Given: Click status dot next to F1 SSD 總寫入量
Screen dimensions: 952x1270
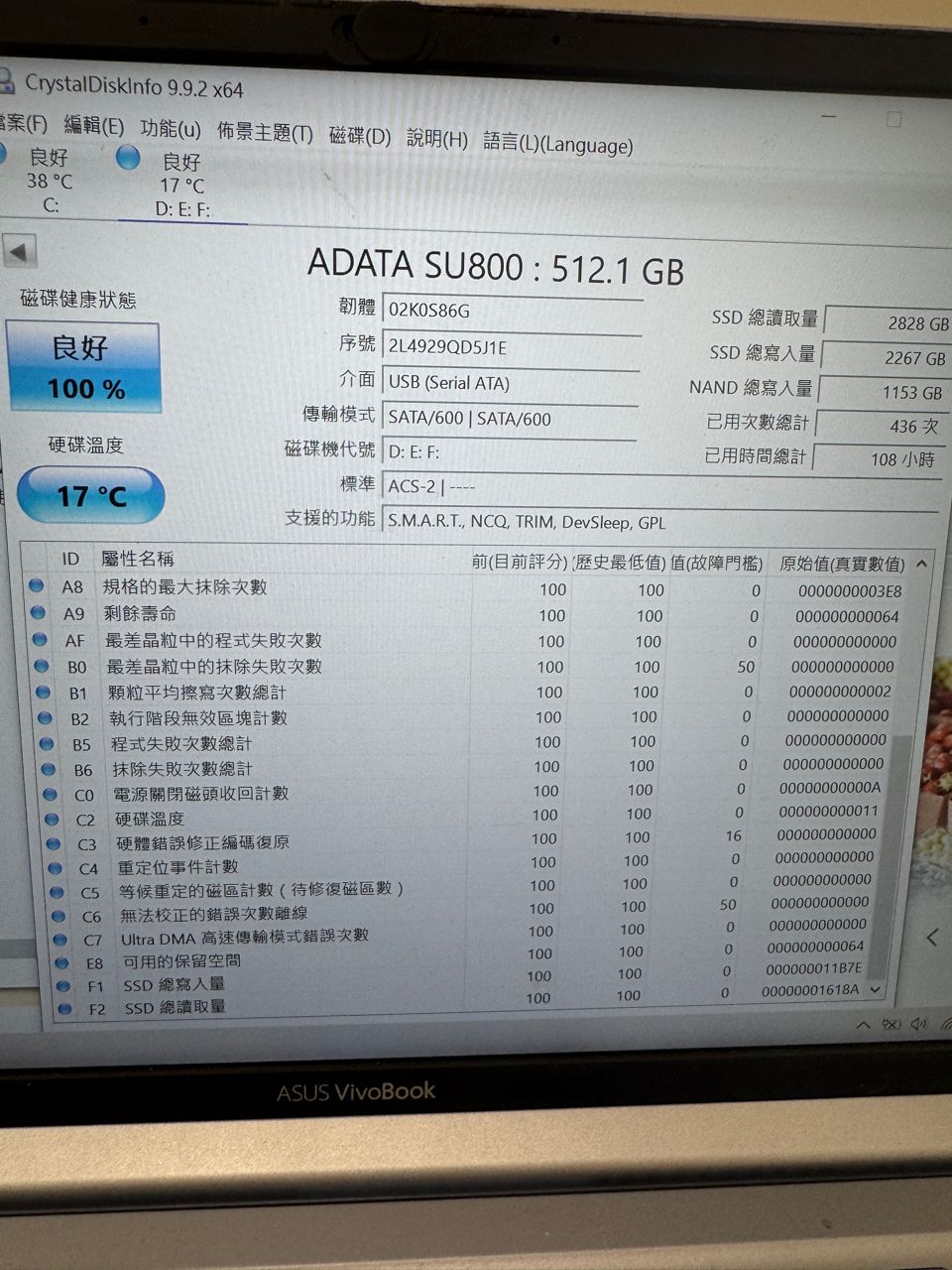Looking at the screenshot, I should [63, 985].
